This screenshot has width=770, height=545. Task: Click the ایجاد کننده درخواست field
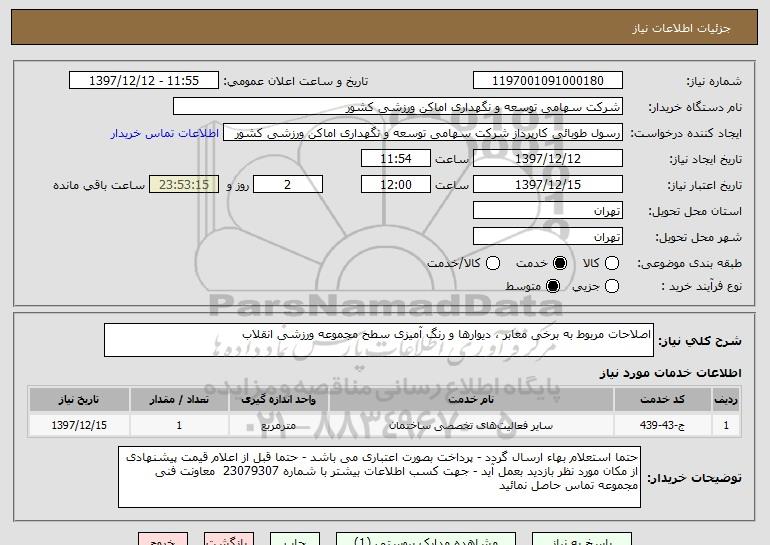pyautogui.click(x=423, y=133)
